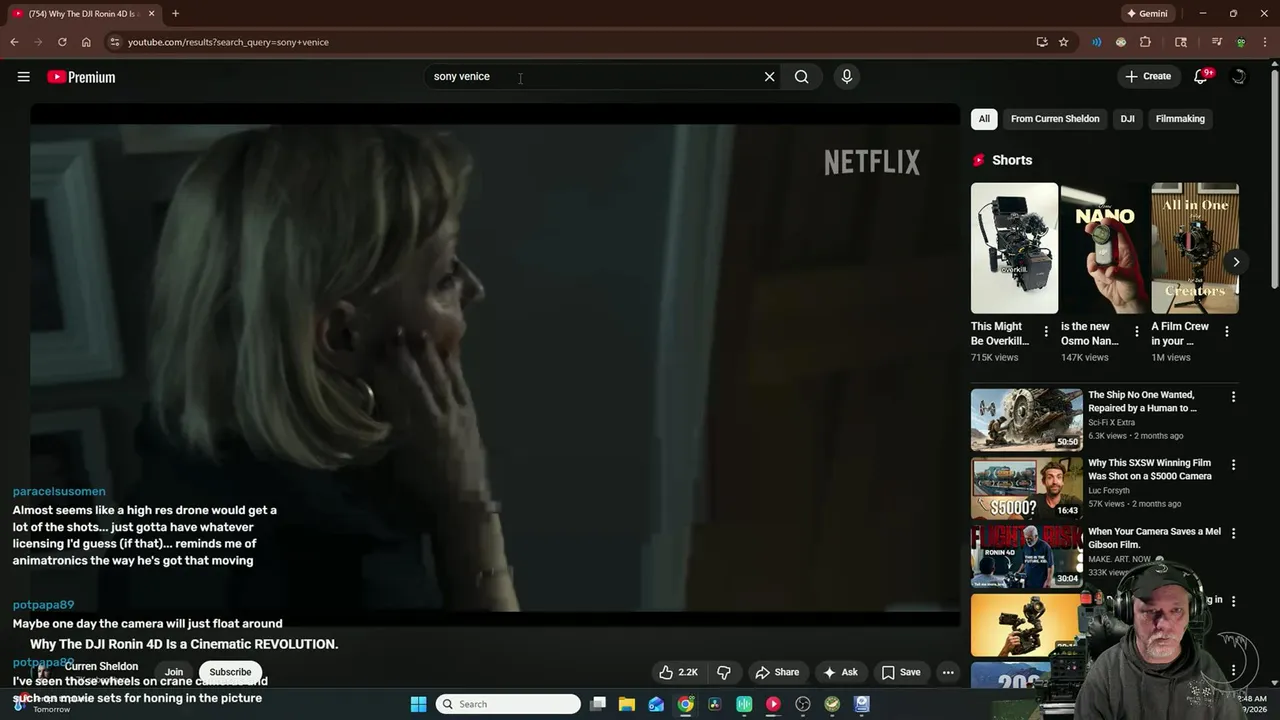Subscribe to Curren Sheldon

[230, 672]
